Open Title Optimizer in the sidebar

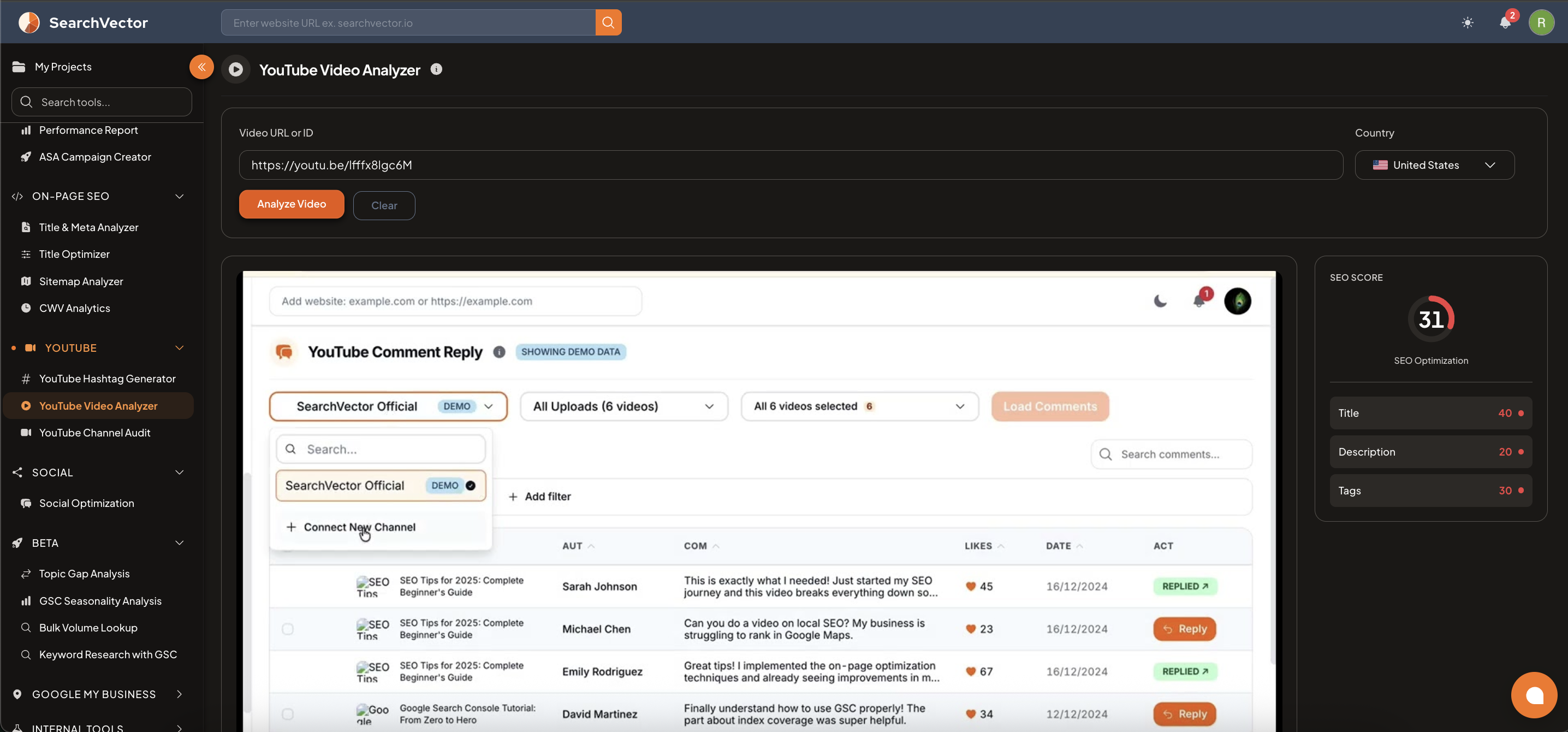74,254
